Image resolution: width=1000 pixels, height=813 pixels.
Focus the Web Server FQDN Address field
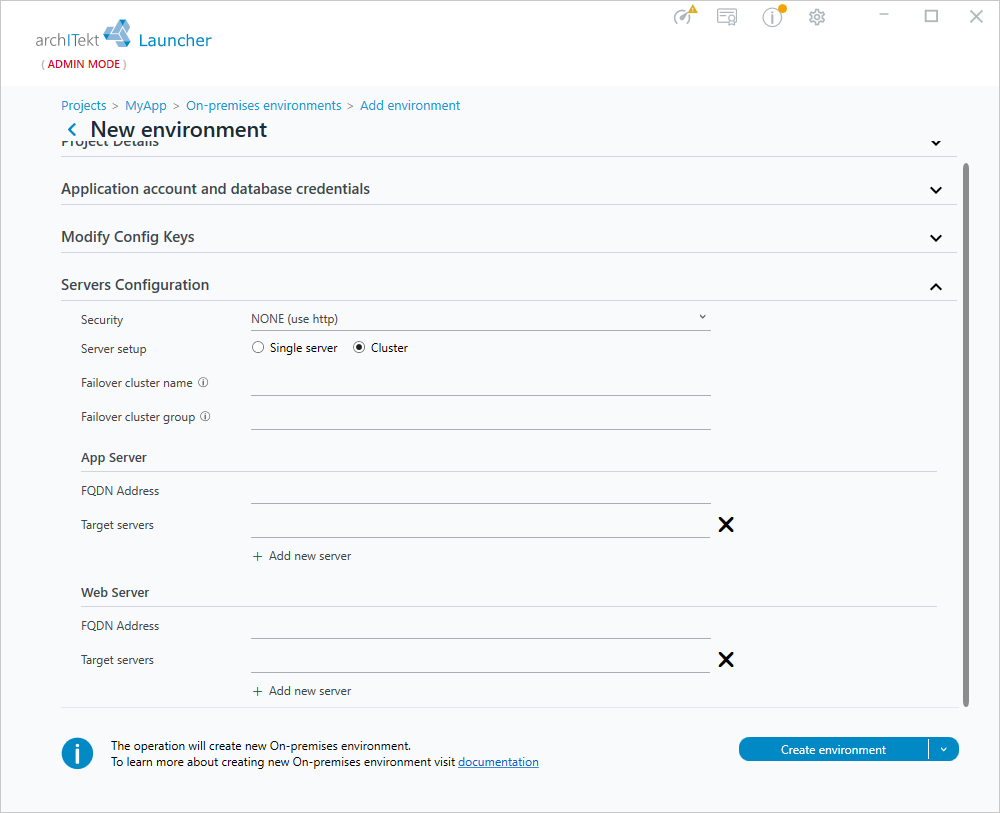pos(480,627)
